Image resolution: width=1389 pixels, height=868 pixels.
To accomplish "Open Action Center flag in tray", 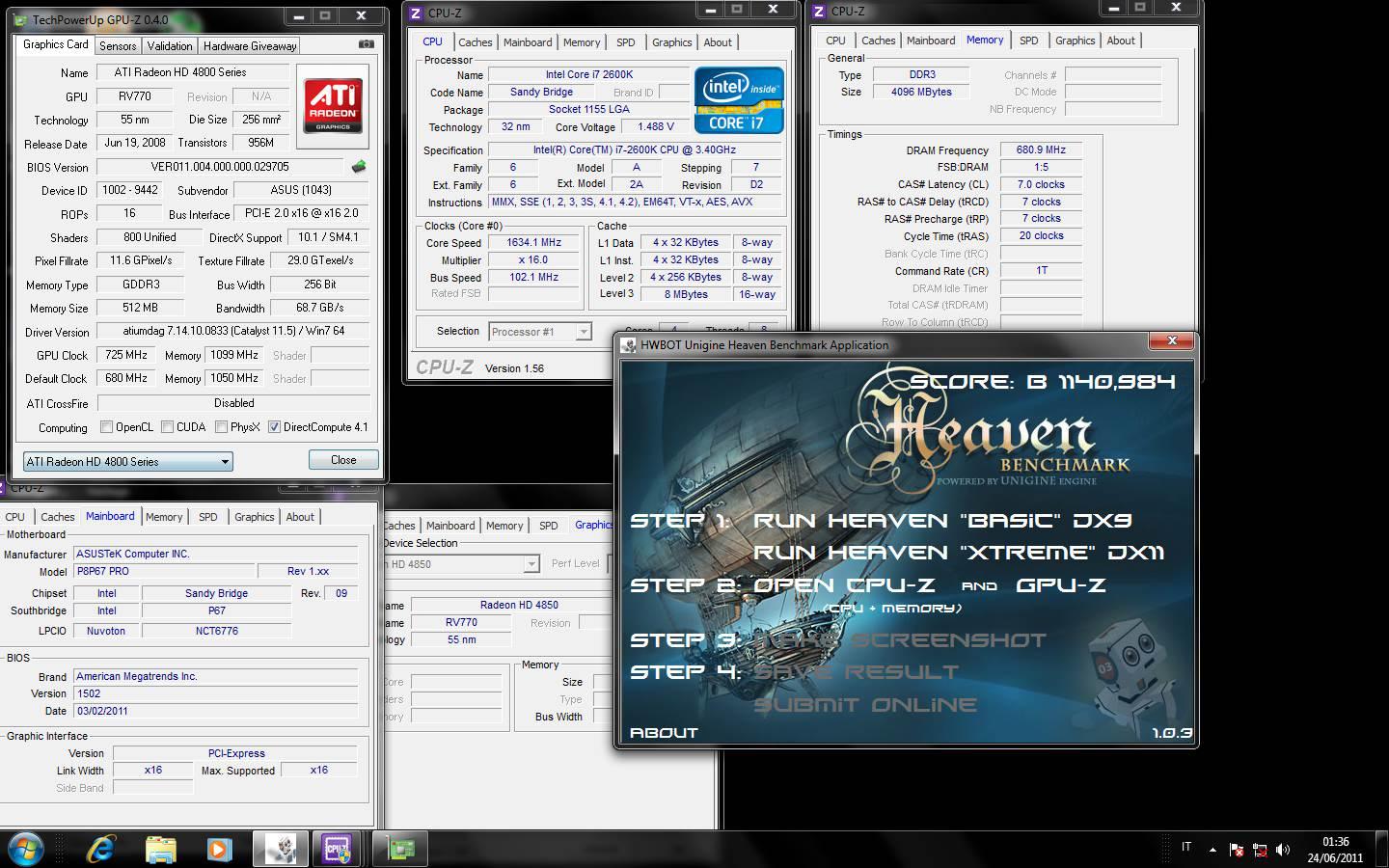I will pyautogui.click(x=1237, y=850).
